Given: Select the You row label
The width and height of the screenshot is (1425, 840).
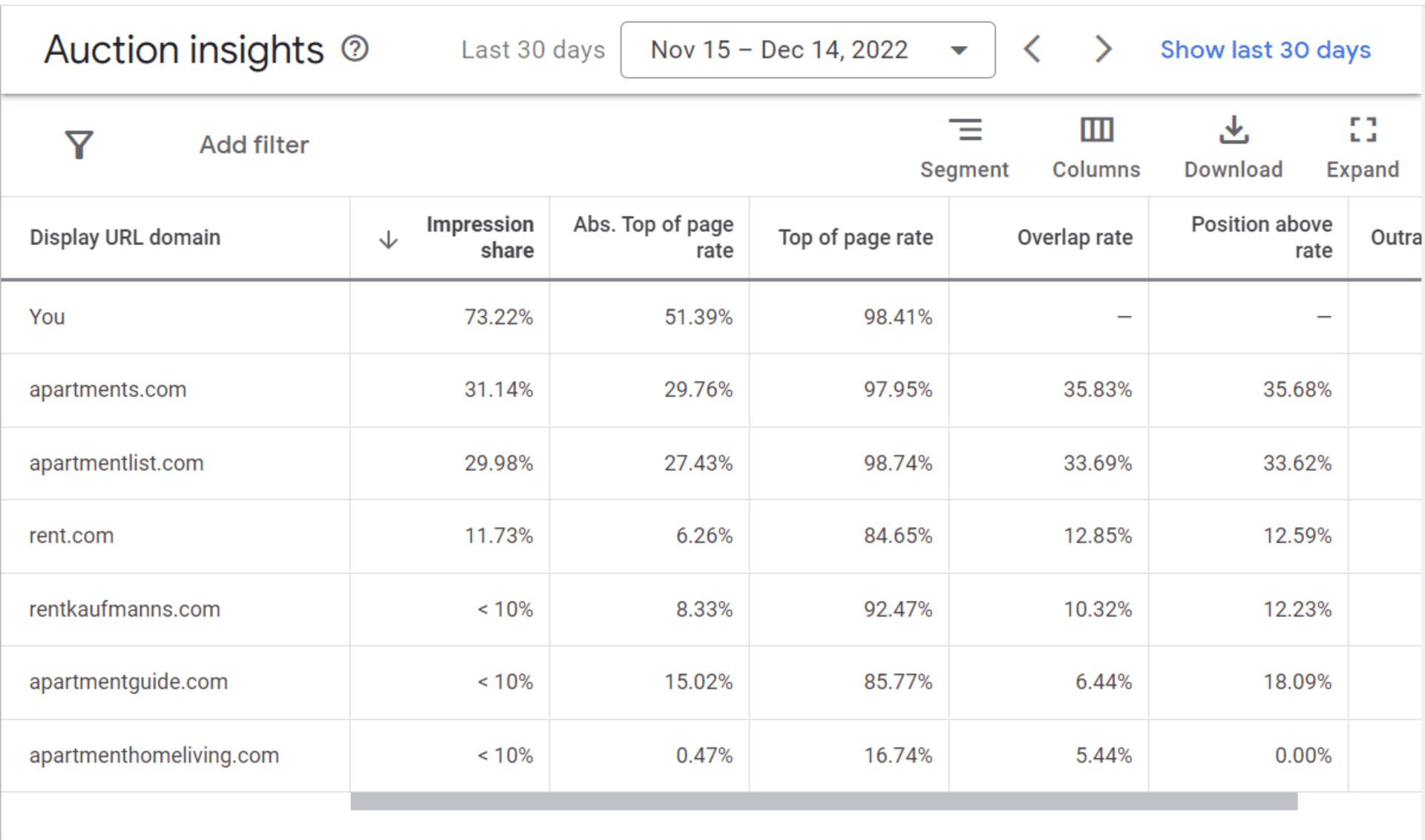Looking at the screenshot, I should tap(47, 317).
